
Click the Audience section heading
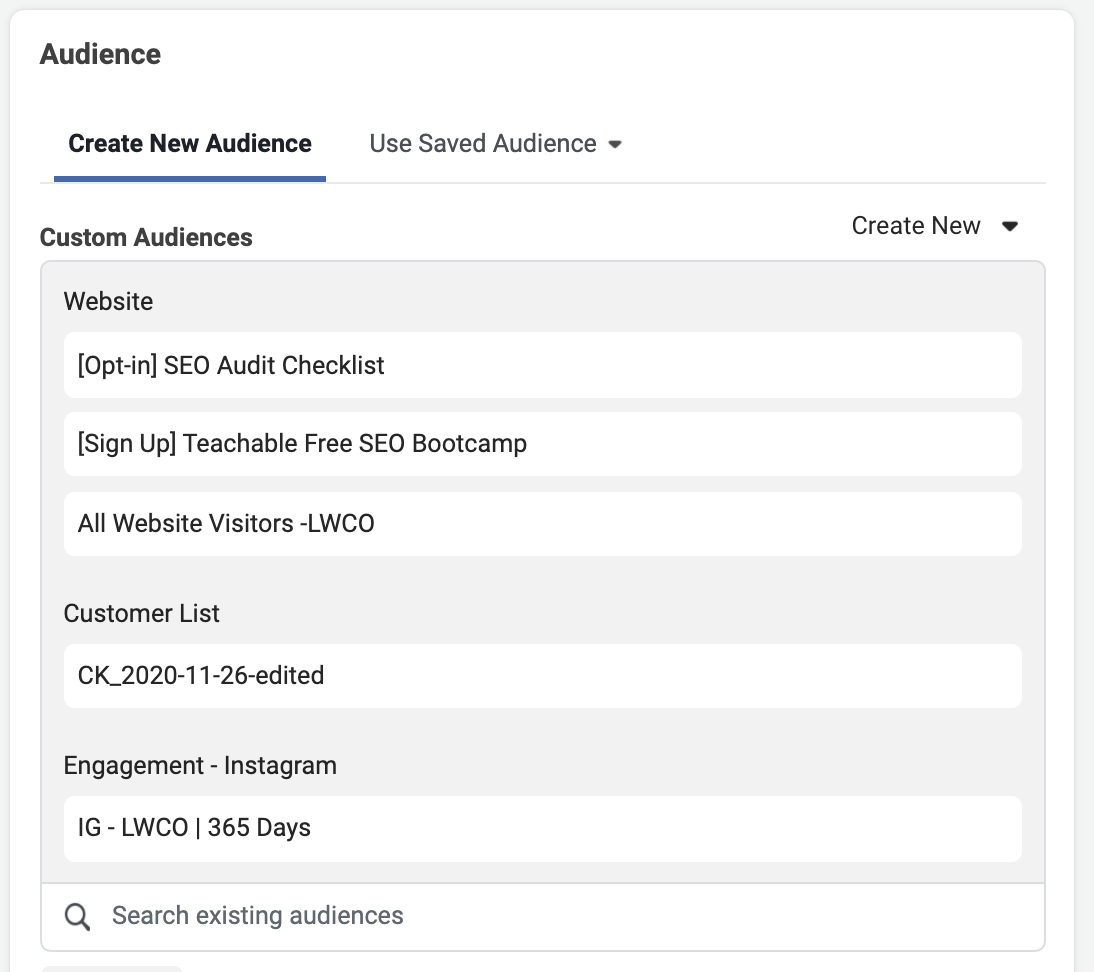click(100, 54)
